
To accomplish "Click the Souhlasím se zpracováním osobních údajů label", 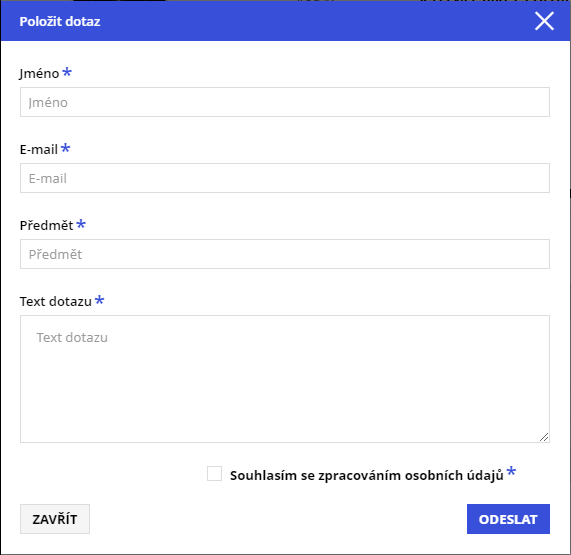I will coord(367,475).
